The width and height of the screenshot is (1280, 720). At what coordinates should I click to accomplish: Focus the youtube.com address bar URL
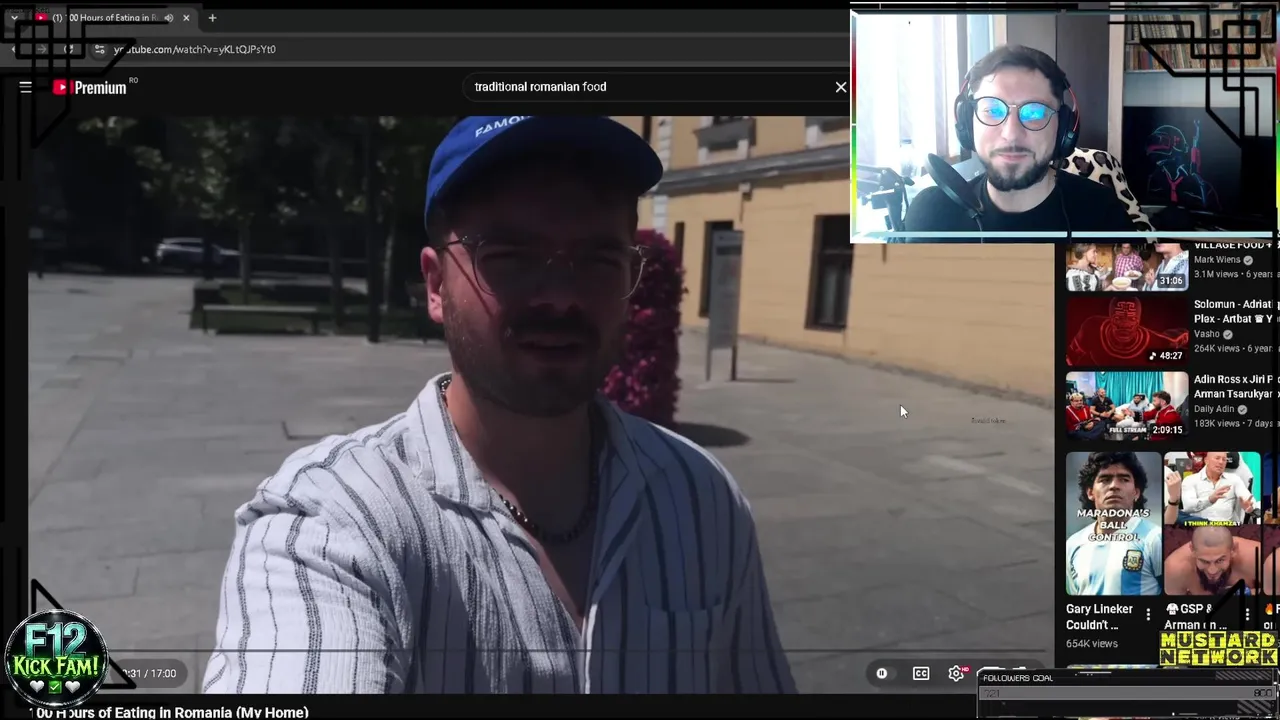[194, 49]
